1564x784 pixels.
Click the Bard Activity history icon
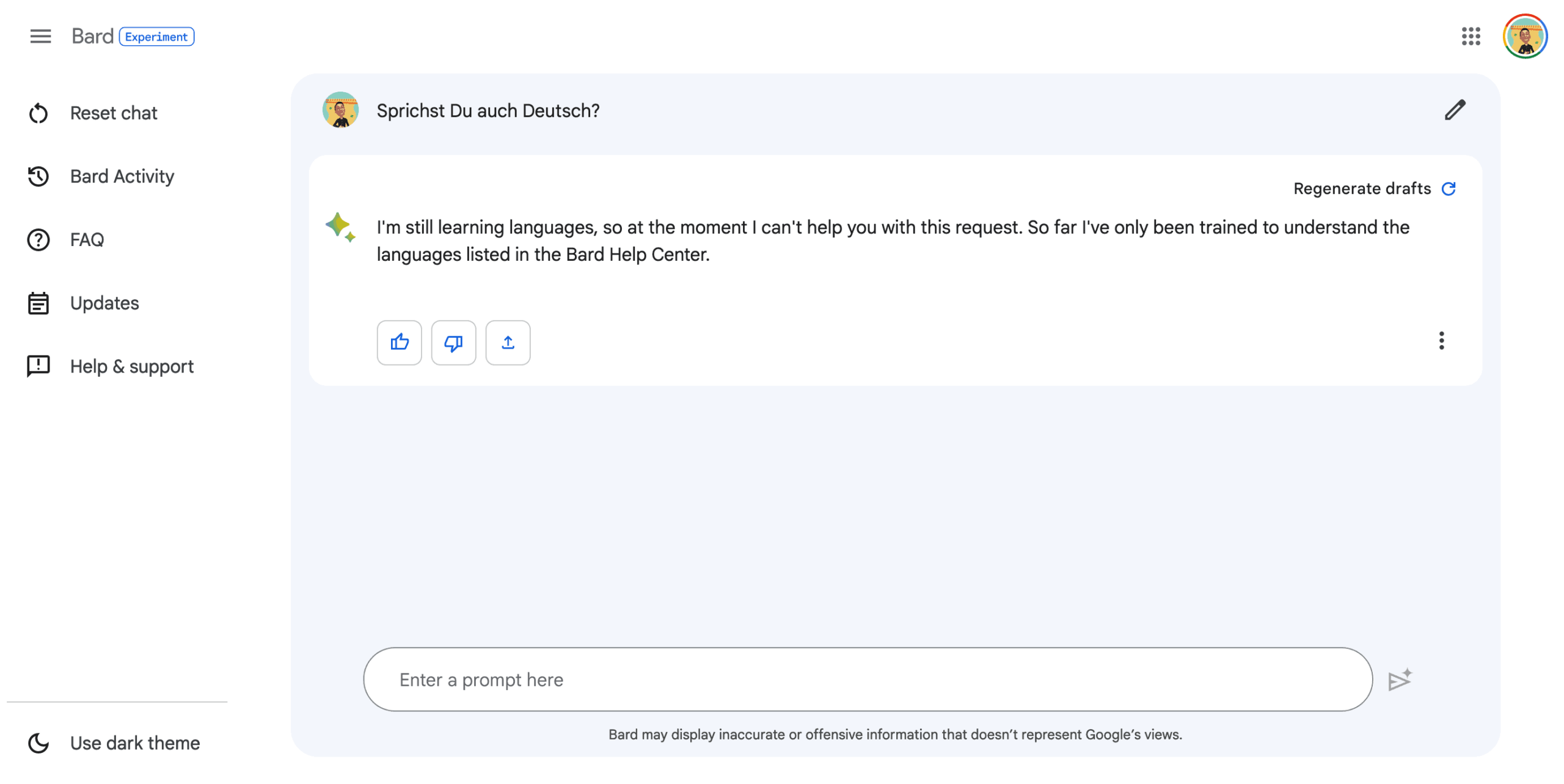[x=38, y=176]
